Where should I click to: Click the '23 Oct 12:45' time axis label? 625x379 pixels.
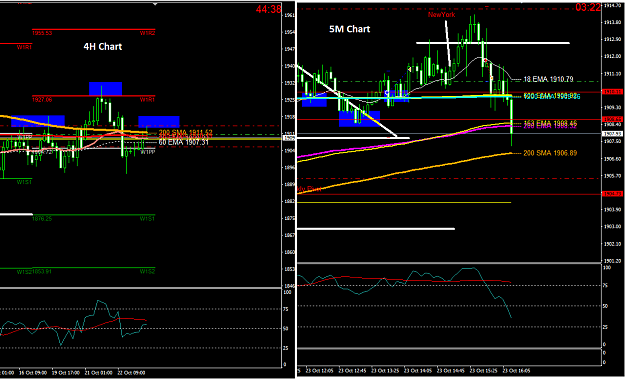(x=351, y=370)
